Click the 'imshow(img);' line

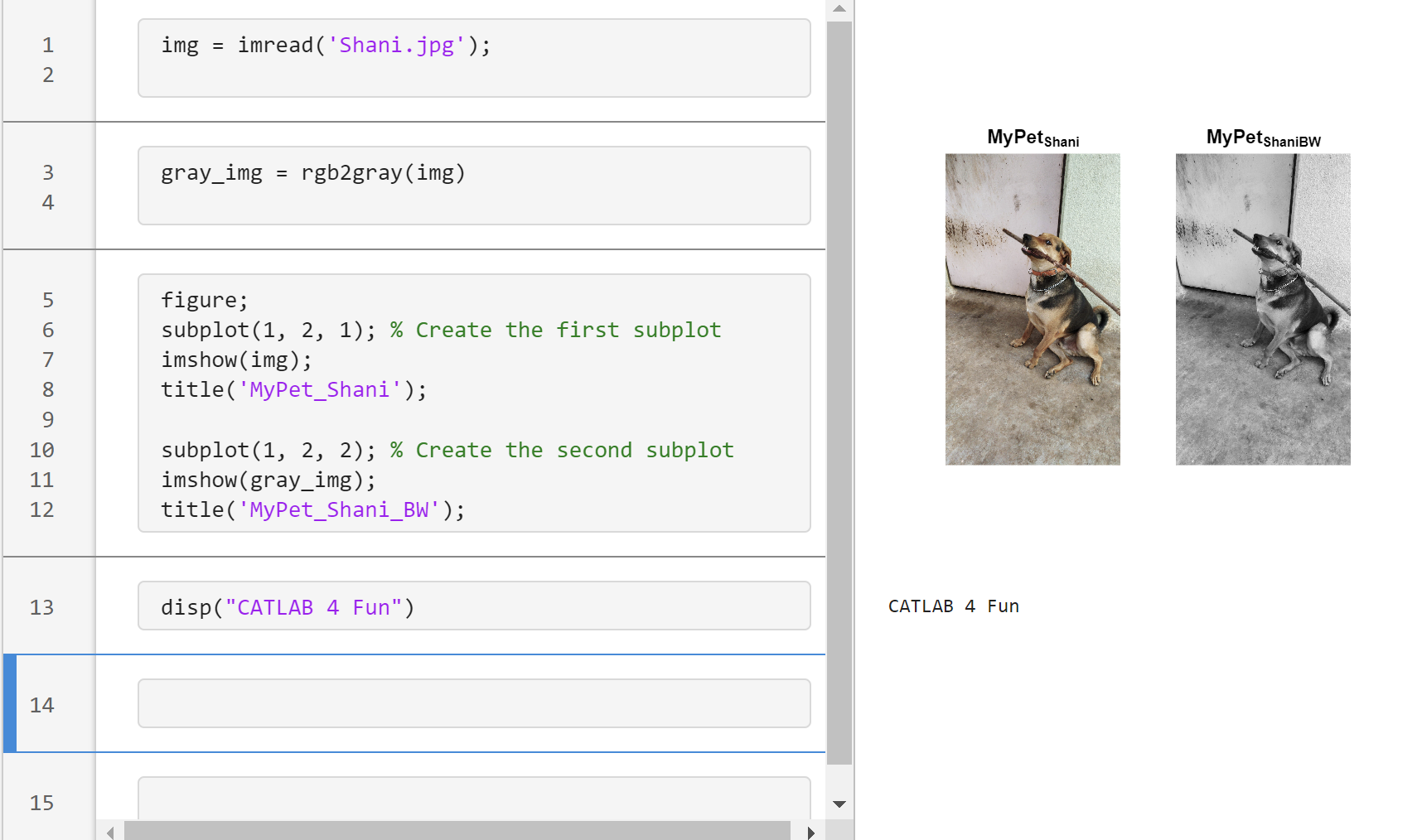237,360
